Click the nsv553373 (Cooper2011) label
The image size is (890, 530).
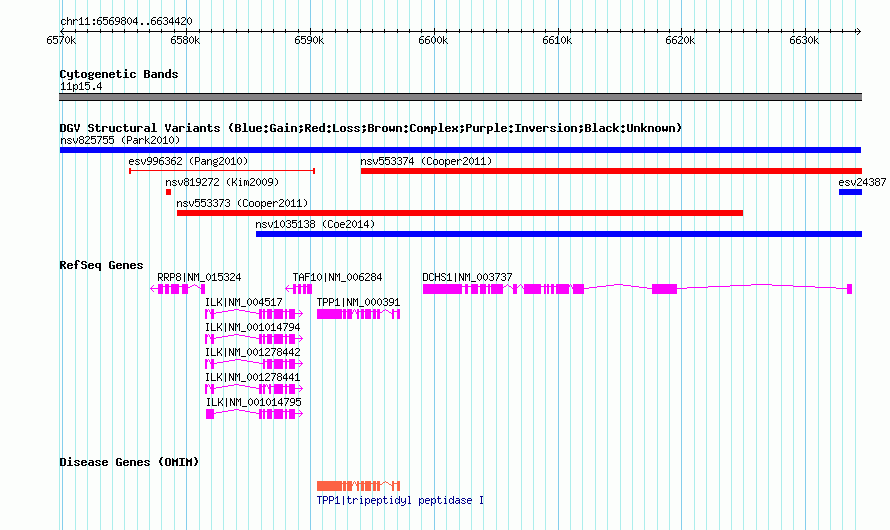pyautogui.click(x=242, y=203)
